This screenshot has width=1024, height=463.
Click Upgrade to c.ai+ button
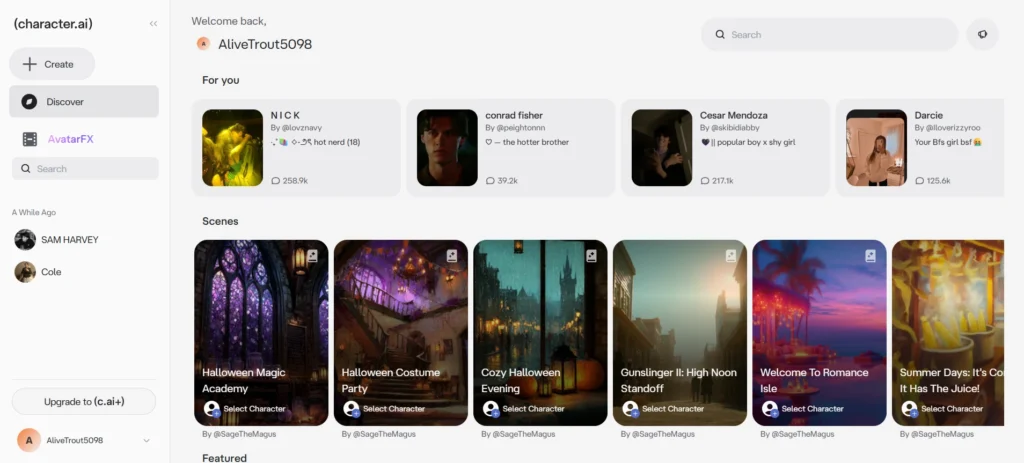tap(84, 401)
